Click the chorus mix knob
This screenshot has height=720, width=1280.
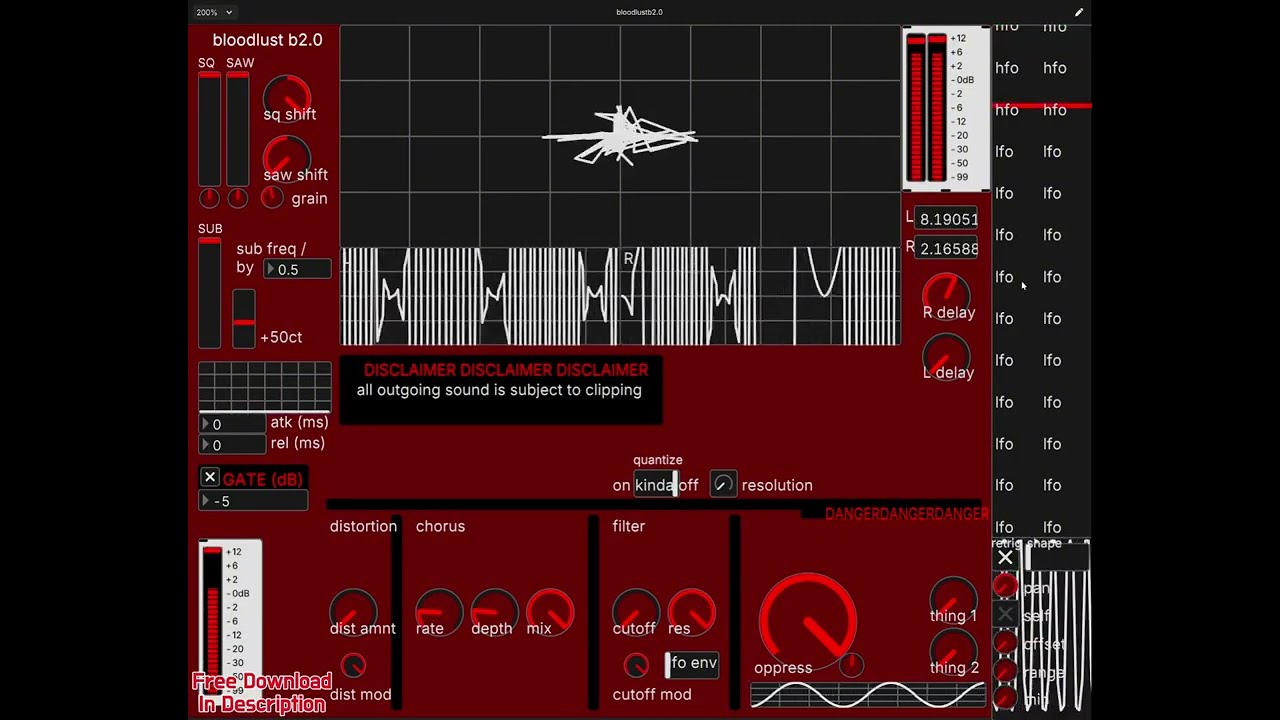point(549,613)
